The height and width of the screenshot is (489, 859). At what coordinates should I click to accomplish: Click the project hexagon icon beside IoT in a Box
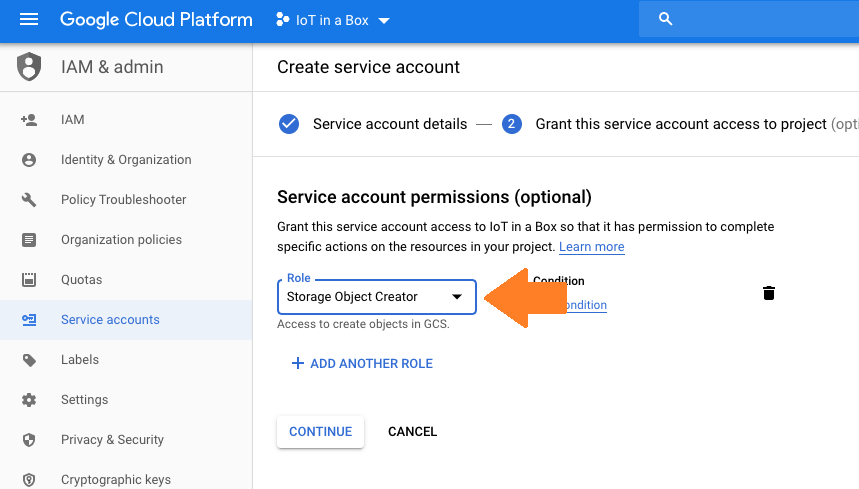pos(283,20)
